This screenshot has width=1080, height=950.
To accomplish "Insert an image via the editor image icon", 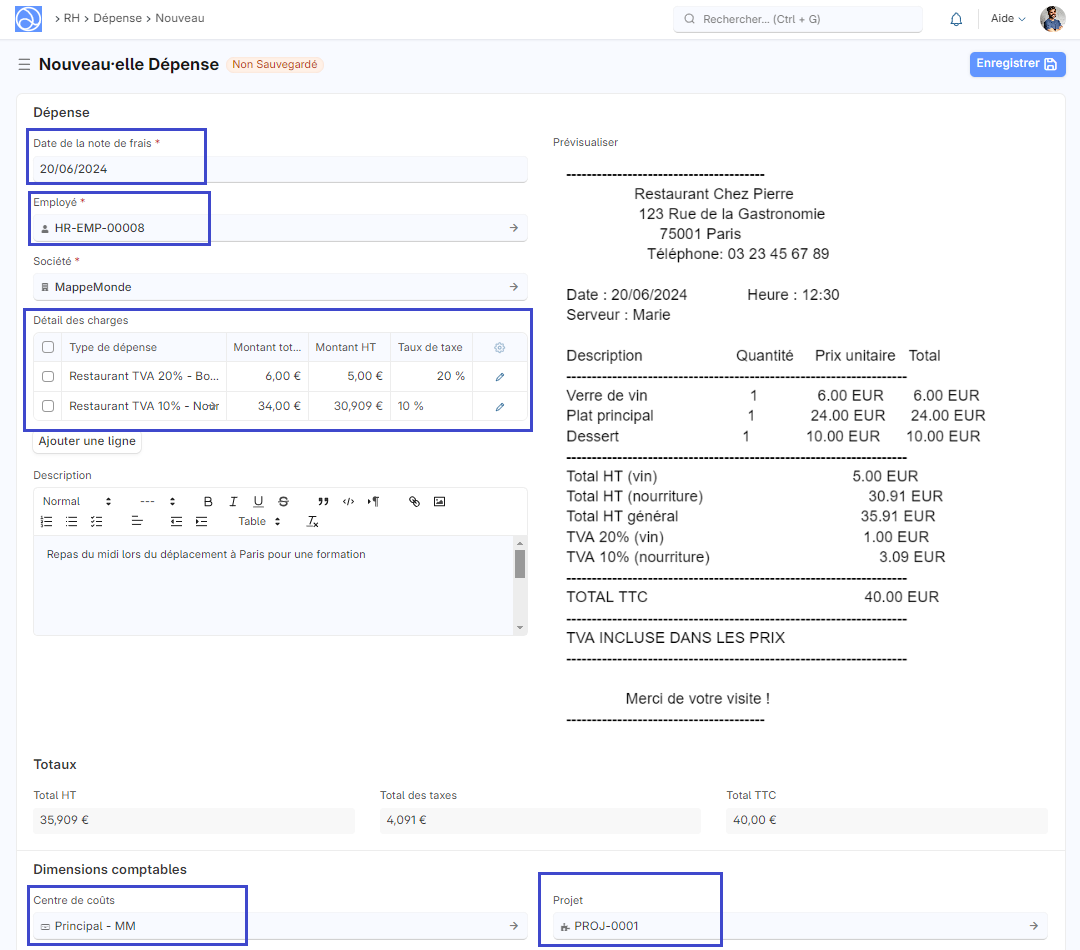I will click(x=439, y=501).
